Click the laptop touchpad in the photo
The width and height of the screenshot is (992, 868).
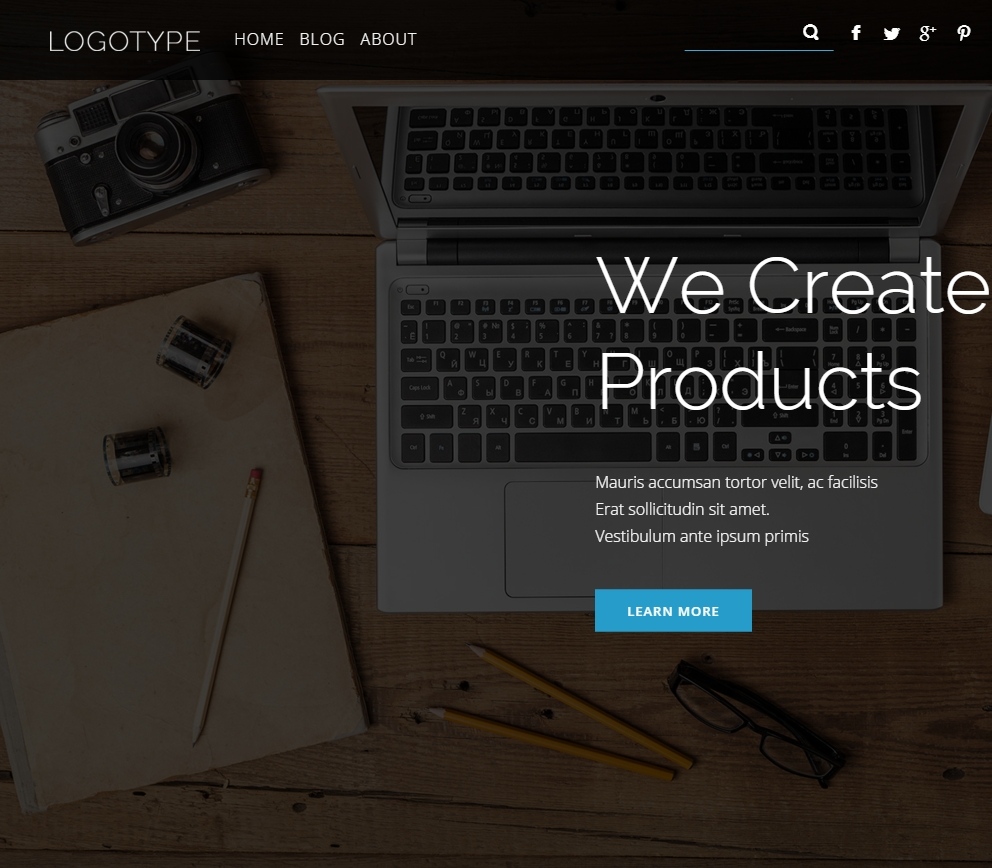(549, 539)
